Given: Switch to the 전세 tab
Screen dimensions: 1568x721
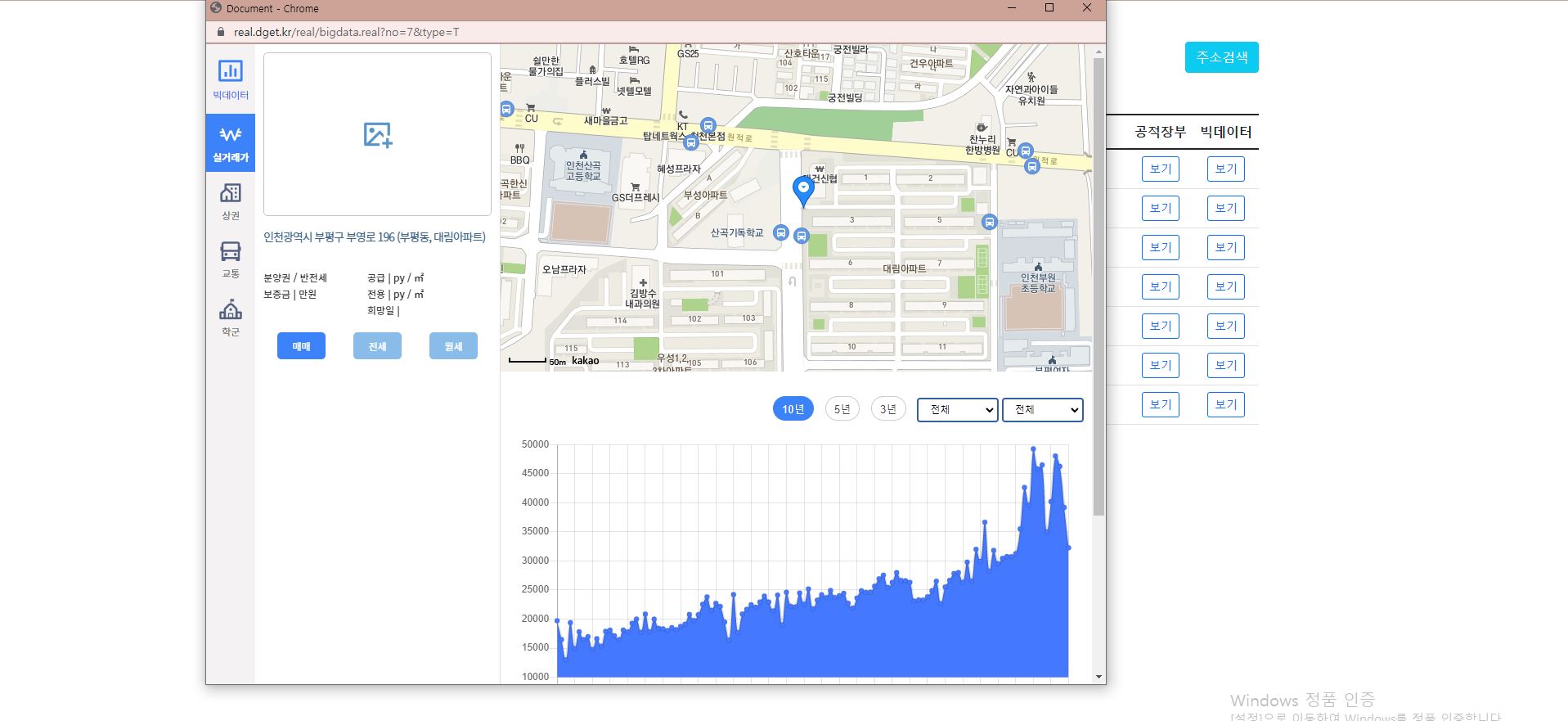Looking at the screenshot, I should click(x=377, y=346).
